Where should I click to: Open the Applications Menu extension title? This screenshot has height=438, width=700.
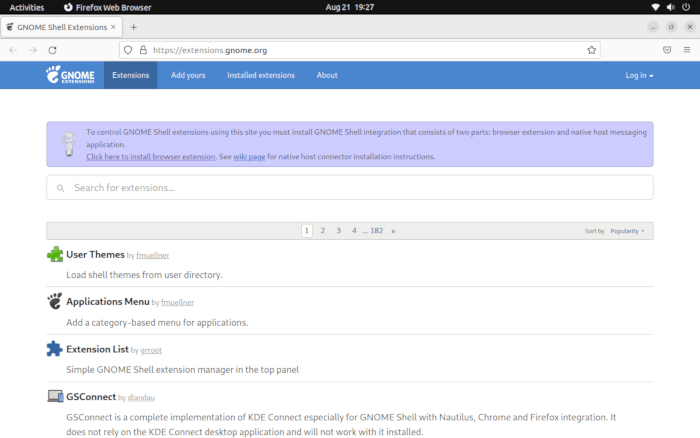[108, 301]
